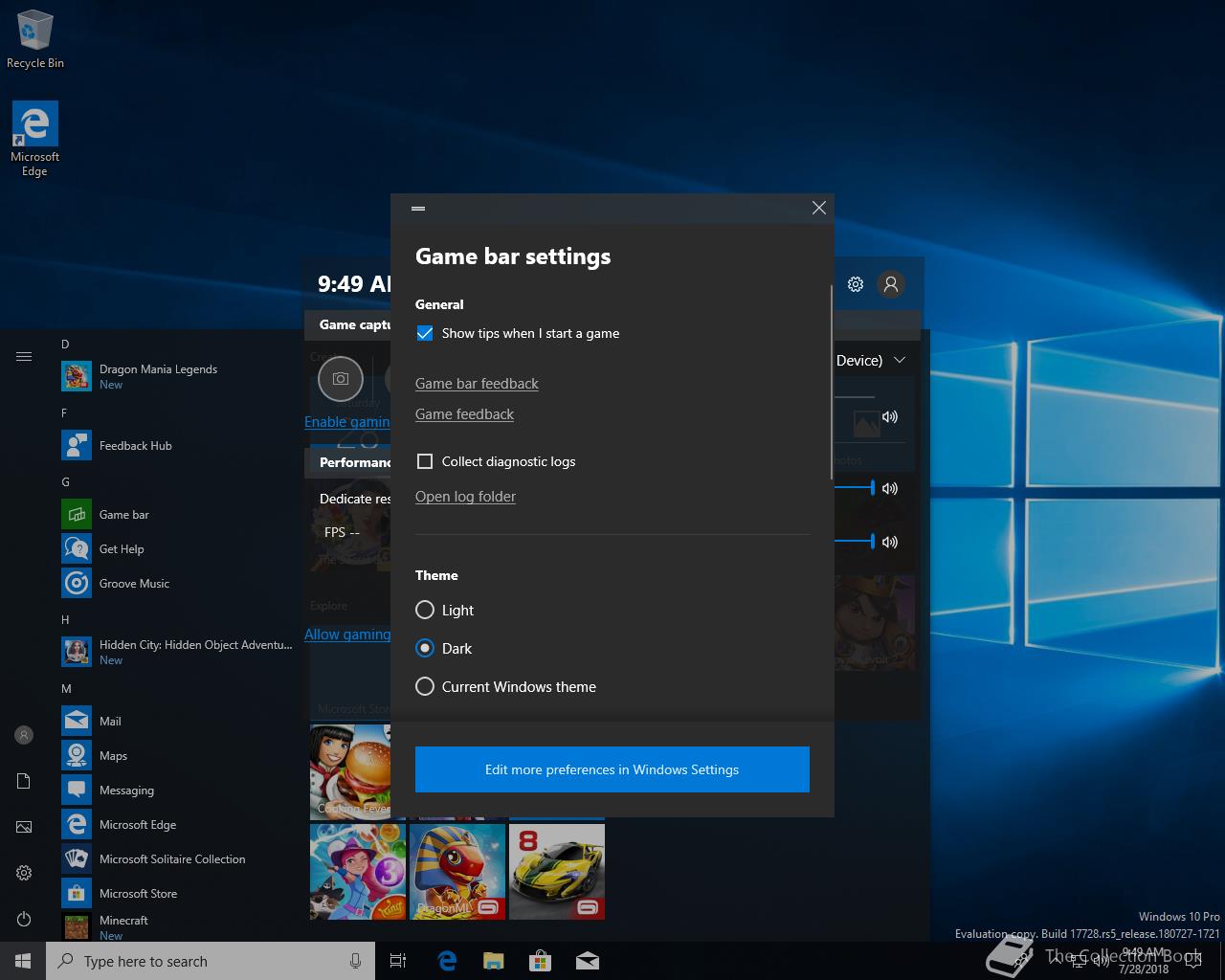The image size is (1225, 980).
Task: Open Settings gear in Start sidebar
Action: coord(24,873)
